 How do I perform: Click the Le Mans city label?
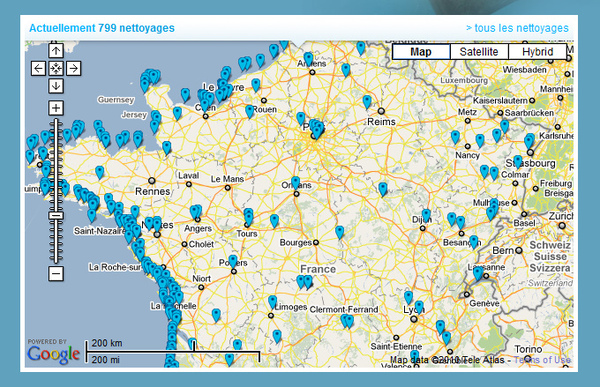(227, 179)
